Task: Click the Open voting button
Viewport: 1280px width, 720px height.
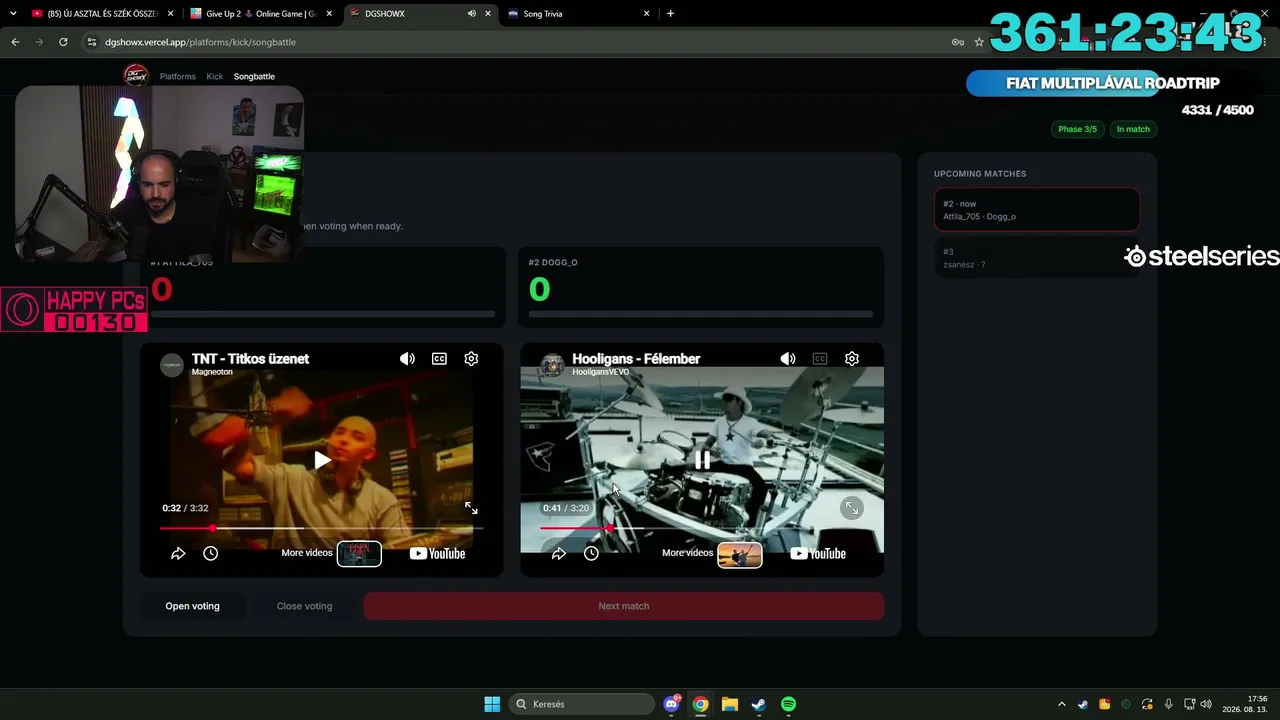Action: 192,606
